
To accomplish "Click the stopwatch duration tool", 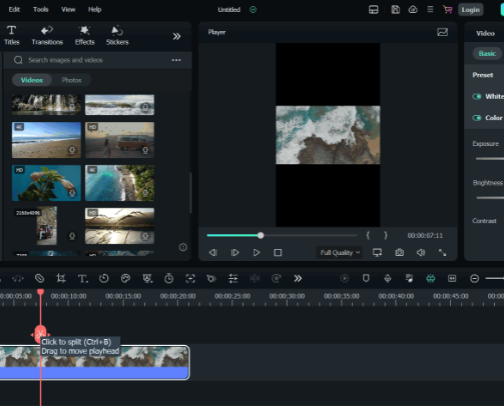I will [169, 278].
